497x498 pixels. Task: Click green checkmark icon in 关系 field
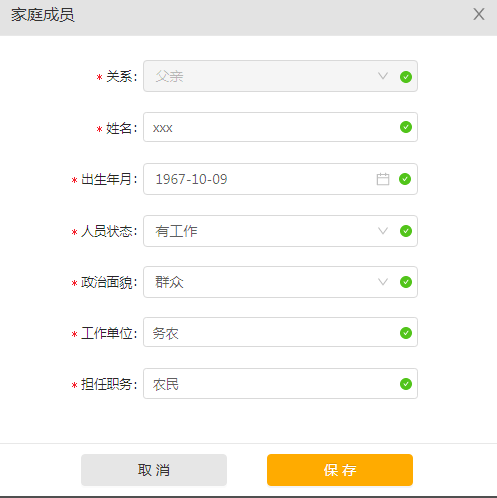[406, 77]
